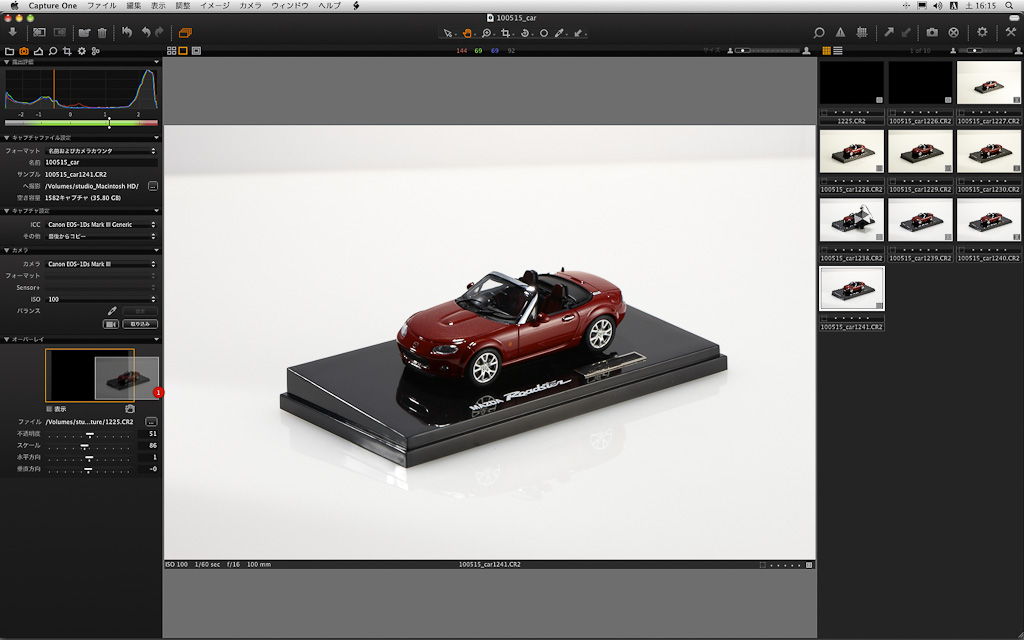Screen dimensions: 1024x640
Task: Browse overlay file with ellipsis button
Action: (x=151, y=422)
